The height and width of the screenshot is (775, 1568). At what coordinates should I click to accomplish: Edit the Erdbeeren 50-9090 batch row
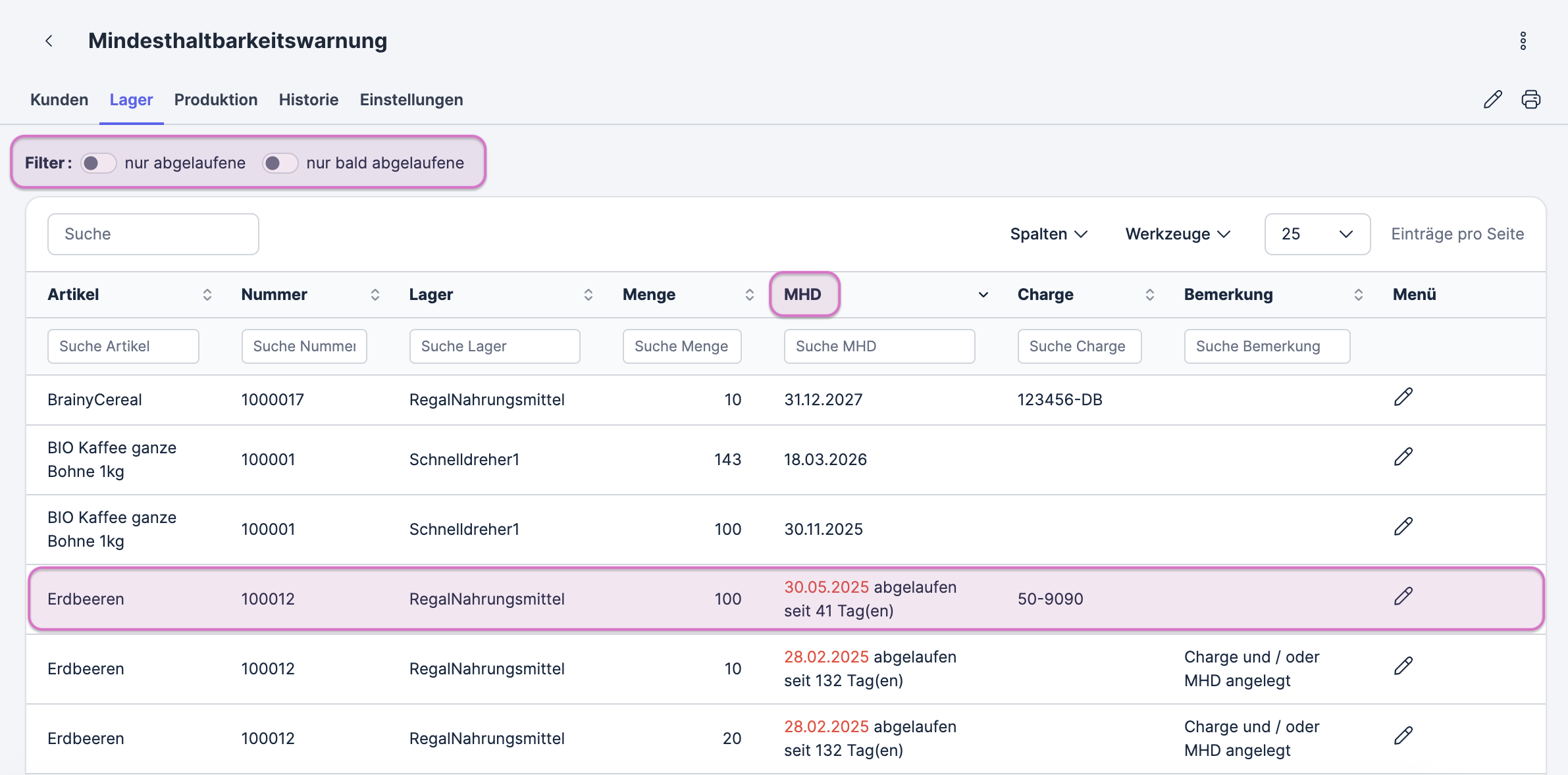1403,596
